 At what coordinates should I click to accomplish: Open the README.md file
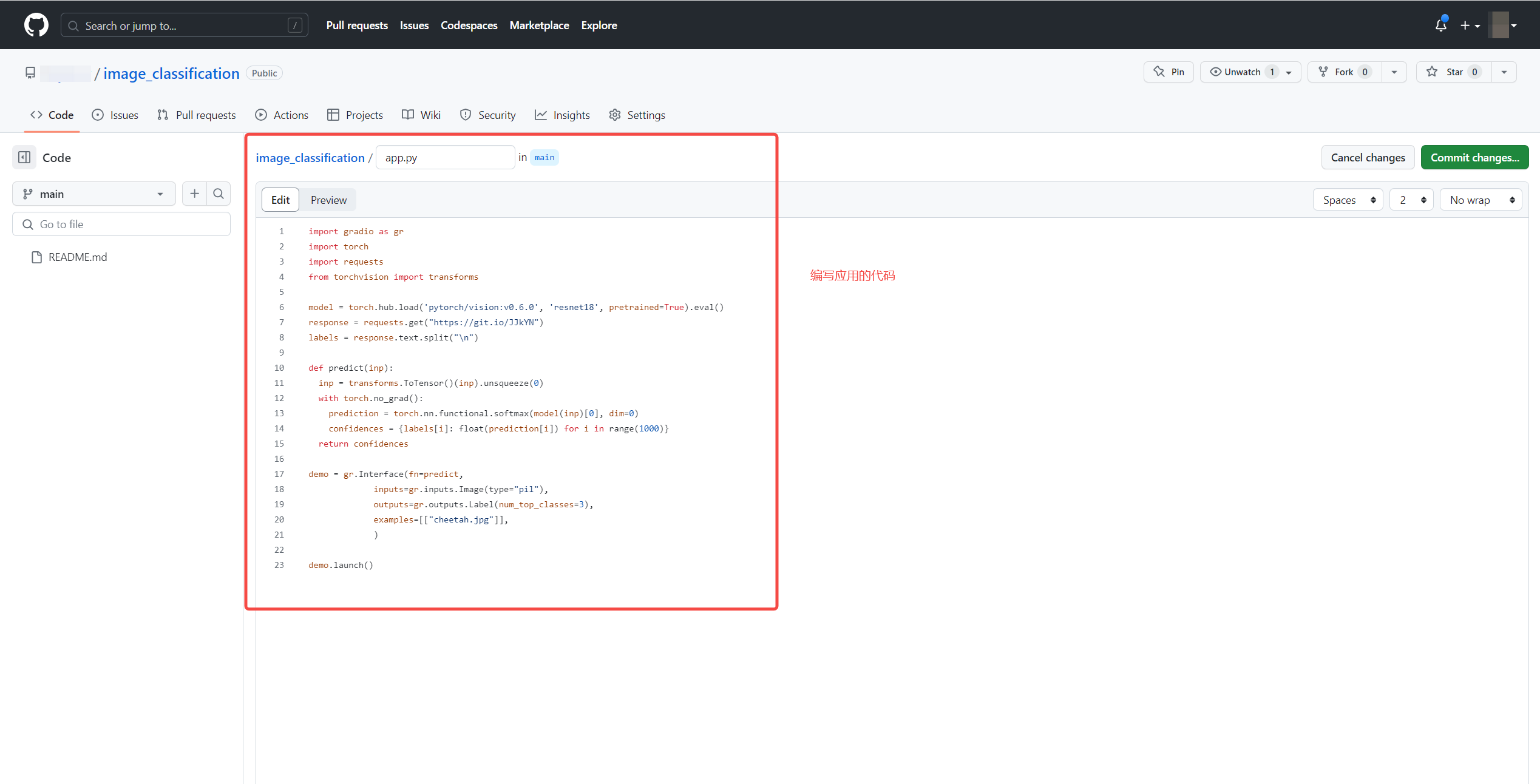tap(77, 257)
